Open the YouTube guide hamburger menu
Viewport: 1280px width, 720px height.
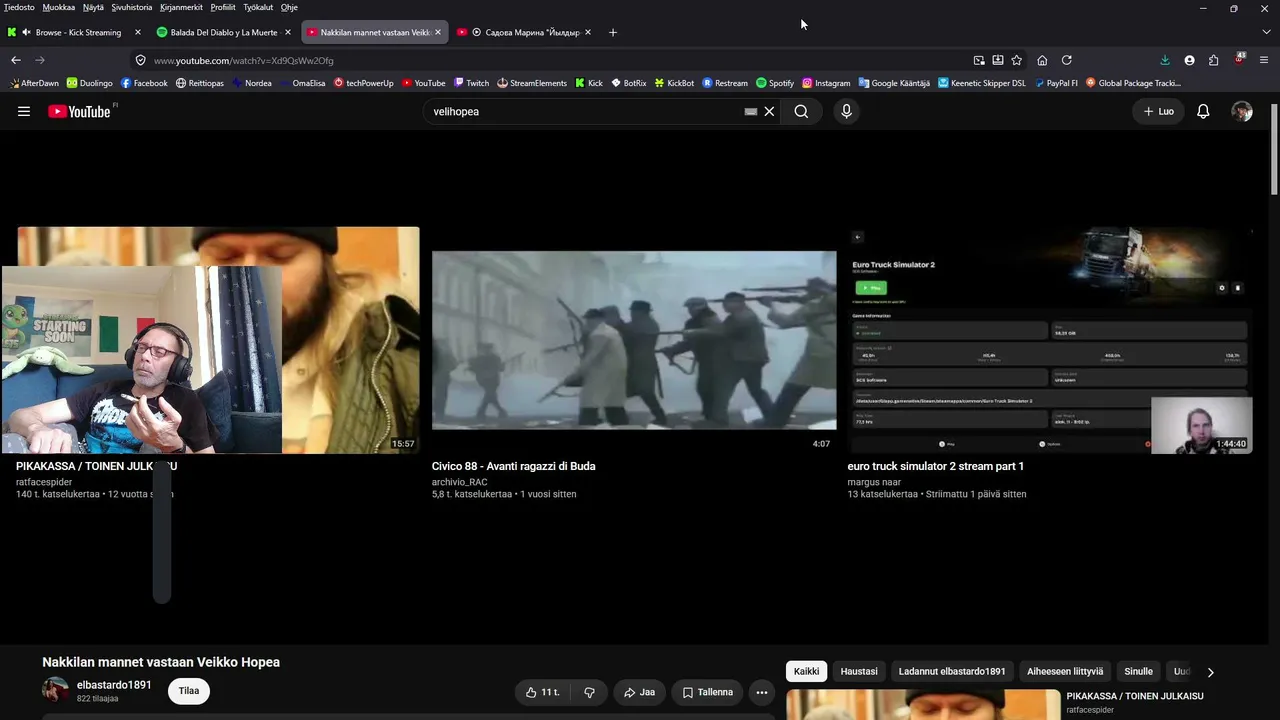24,112
